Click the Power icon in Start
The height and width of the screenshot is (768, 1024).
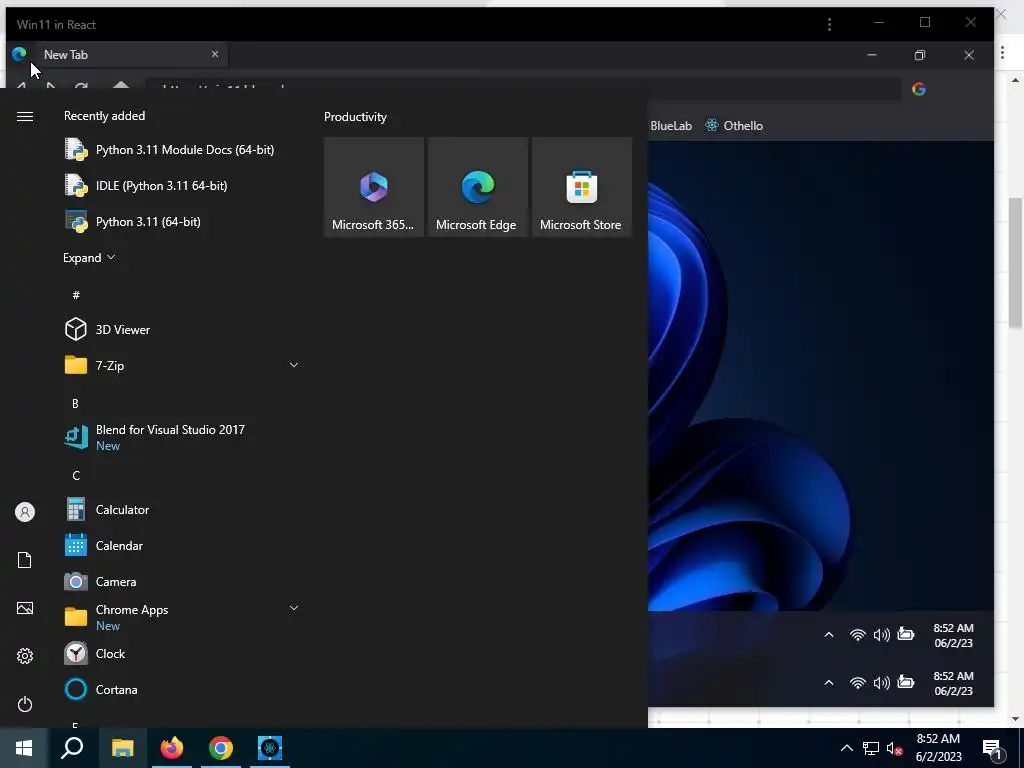pos(25,704)
